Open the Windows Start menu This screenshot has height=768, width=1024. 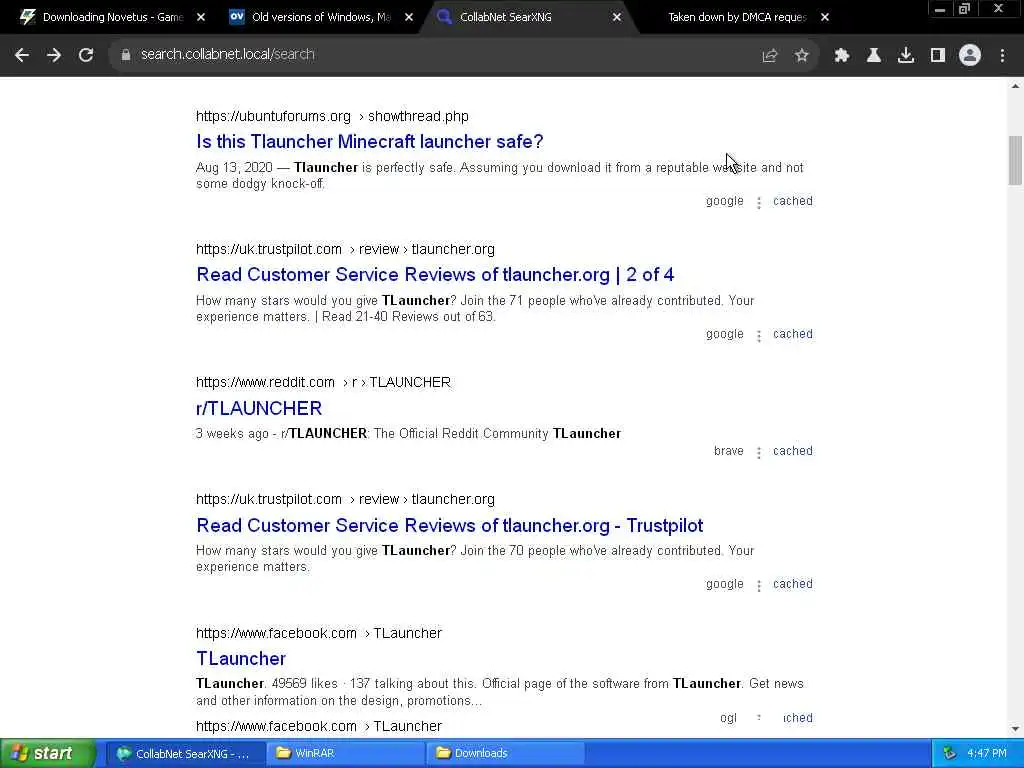(47, 754)
